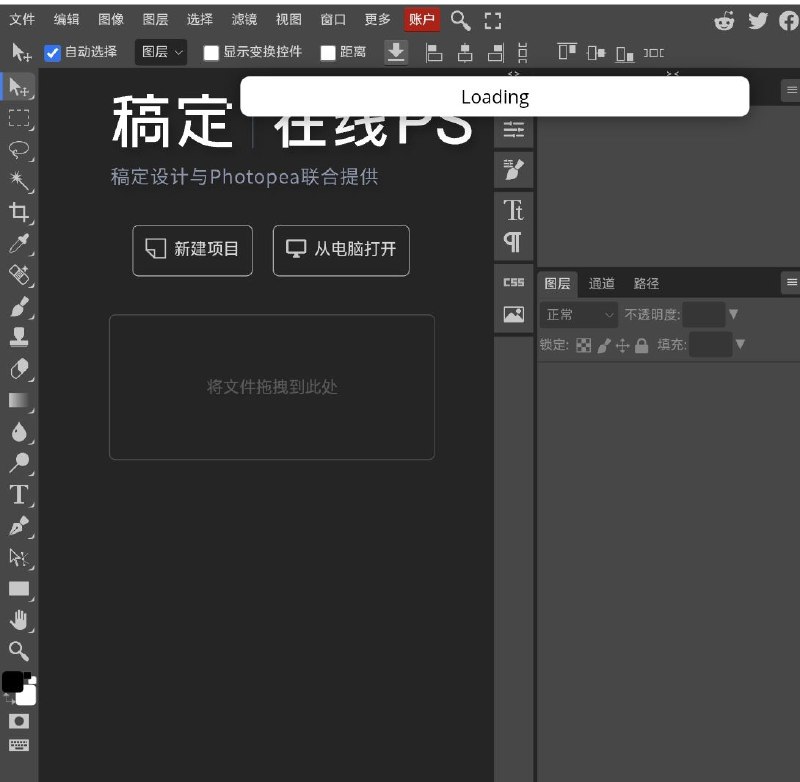Expand the 不透明度 opacity arrow
This screenshot has height=782, width=800.
coord(733,314)
